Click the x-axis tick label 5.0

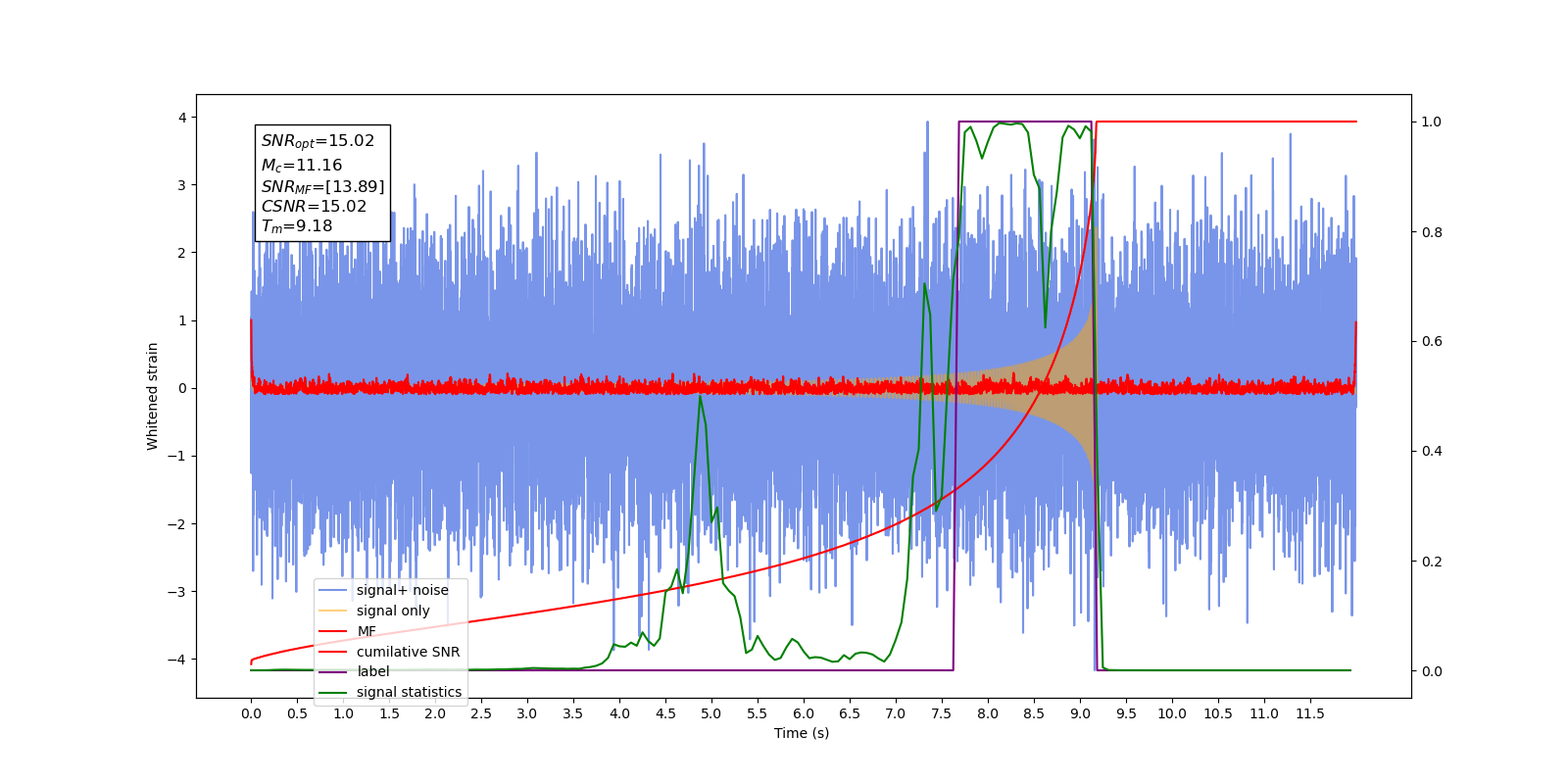coord(711,713)
